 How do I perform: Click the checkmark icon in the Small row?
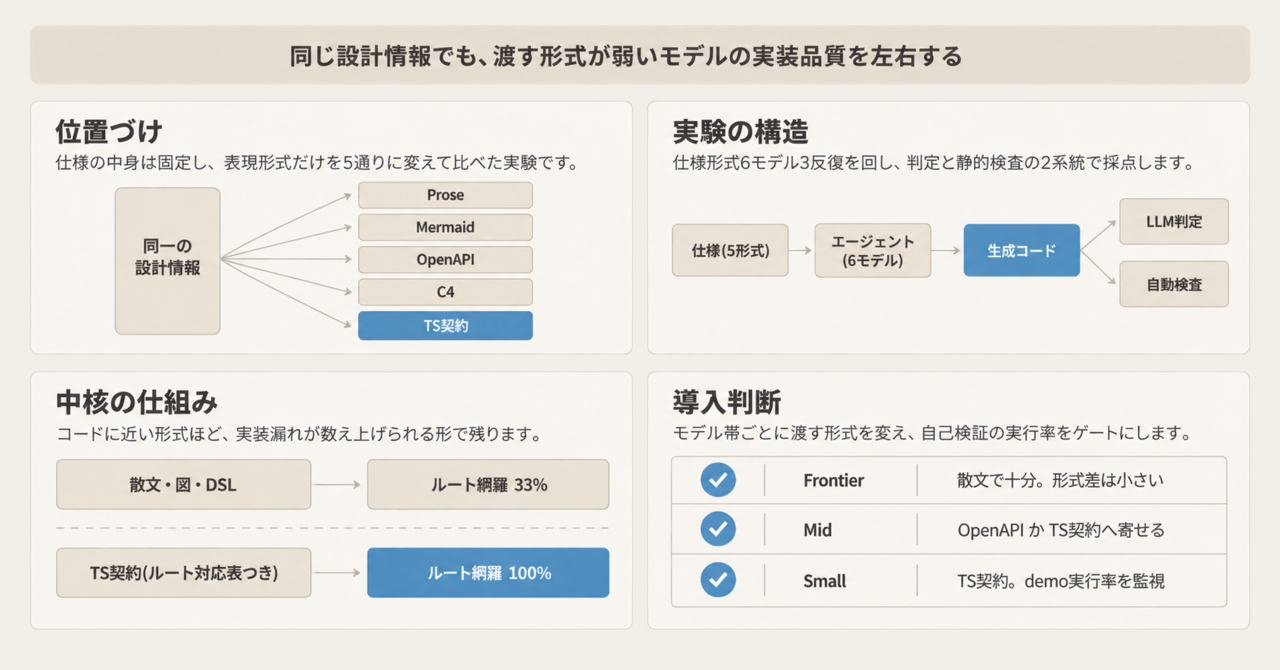(718, 580)
